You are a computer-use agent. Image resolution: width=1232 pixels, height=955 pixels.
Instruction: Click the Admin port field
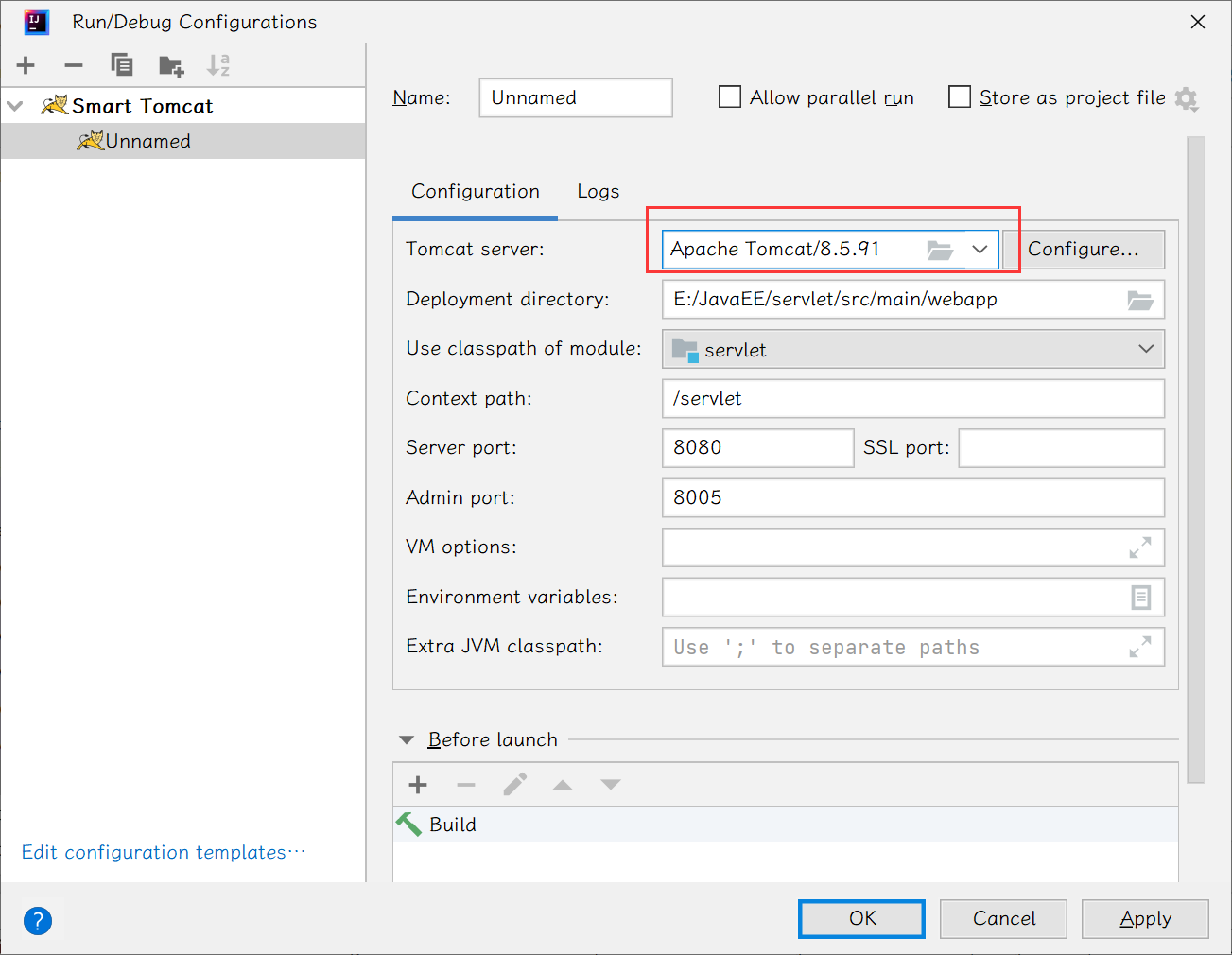point(913,497)
